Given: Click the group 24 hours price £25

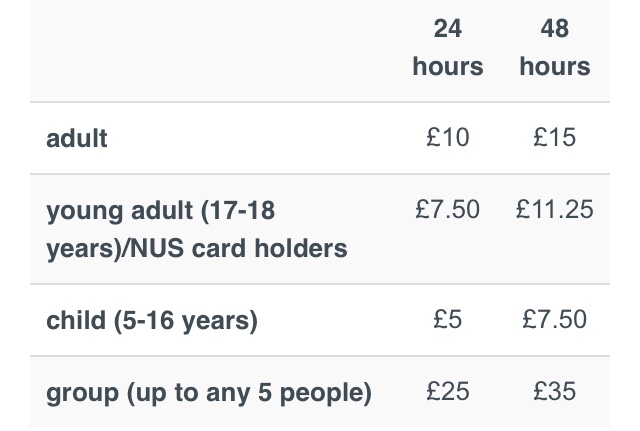Looking at the screenshot, I should tap(447, 392).
